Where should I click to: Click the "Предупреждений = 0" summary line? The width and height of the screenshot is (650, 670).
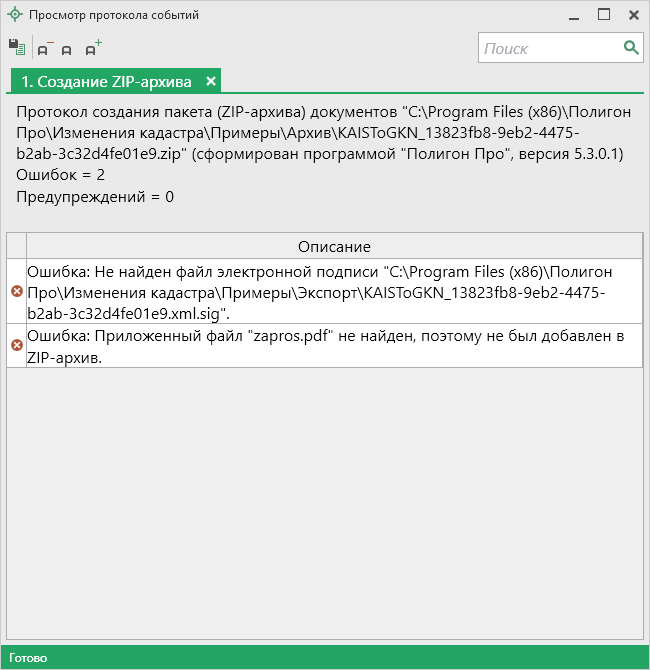pos(95,197)
